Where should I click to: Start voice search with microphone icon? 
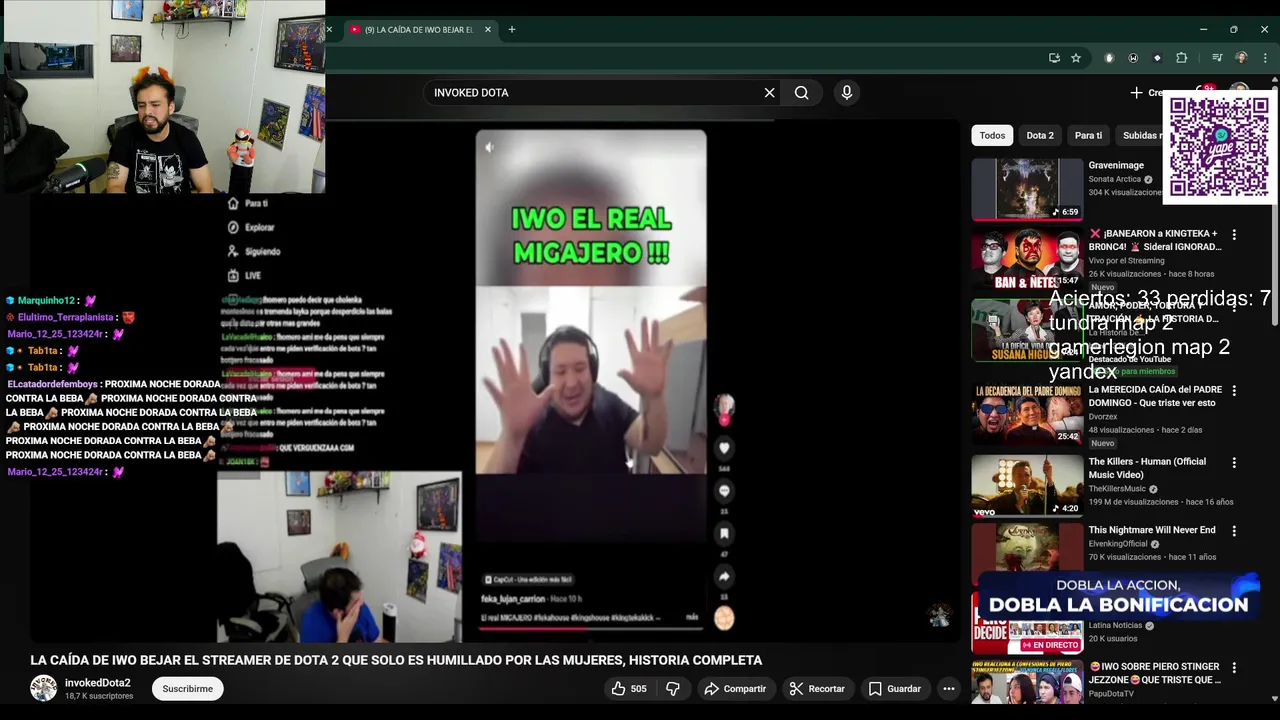click(x=846, y=92)
